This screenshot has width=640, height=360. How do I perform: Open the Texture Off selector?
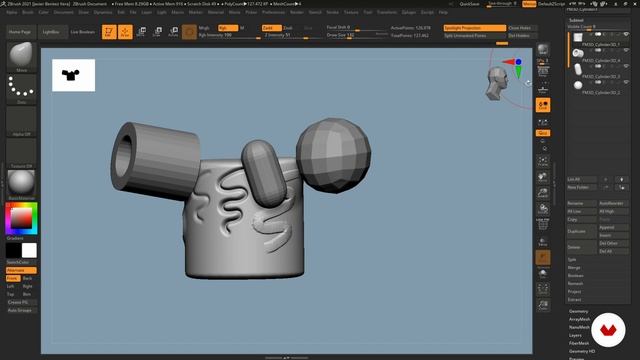pos(21,153)
